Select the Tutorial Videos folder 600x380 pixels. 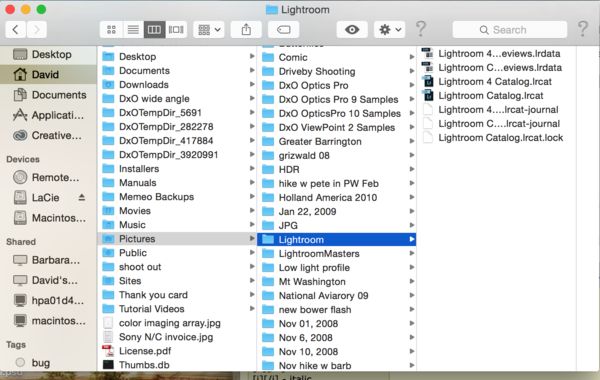pos(177,308)
